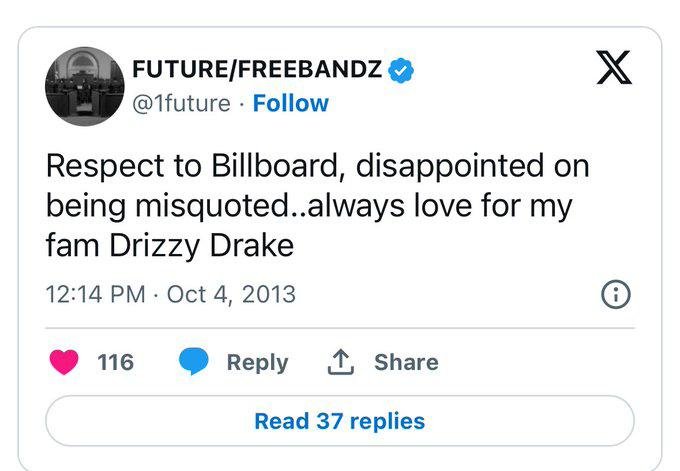The image size is (680, 471).
Task: Click "Drizzy Drake" in the tweet text
Action: [189, 244]
